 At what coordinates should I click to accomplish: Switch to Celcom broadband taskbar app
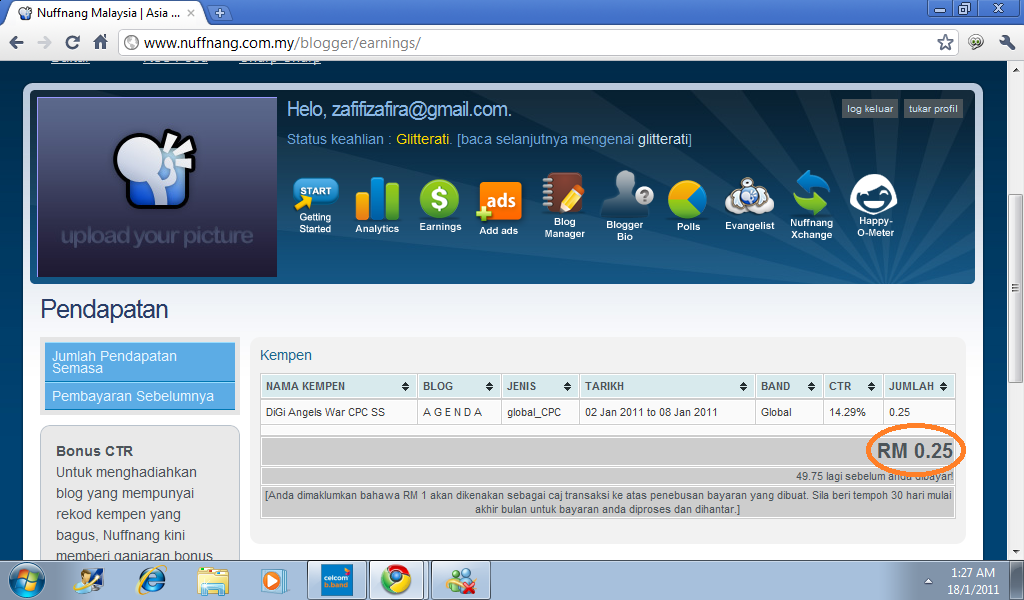point(337,580)
